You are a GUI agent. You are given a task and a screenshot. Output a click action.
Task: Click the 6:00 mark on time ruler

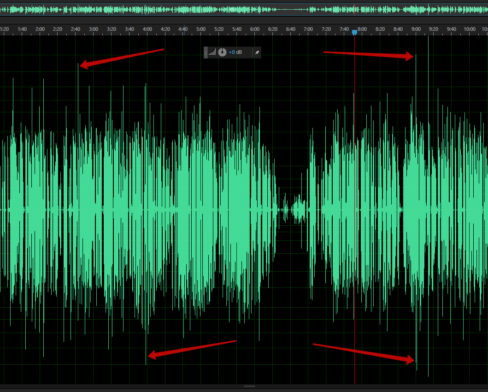coord(255,29)
